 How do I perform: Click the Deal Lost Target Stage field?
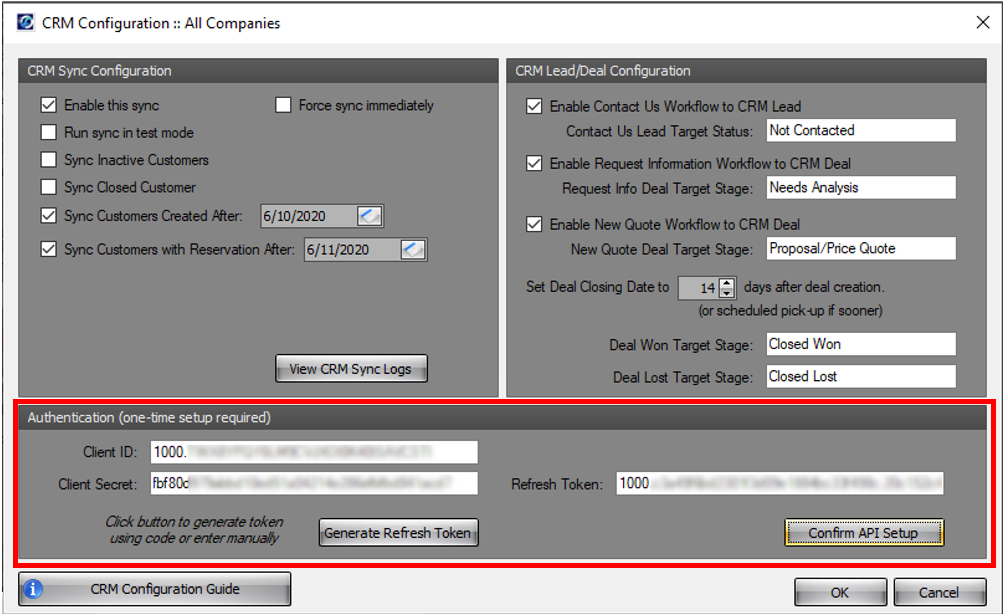861,376
